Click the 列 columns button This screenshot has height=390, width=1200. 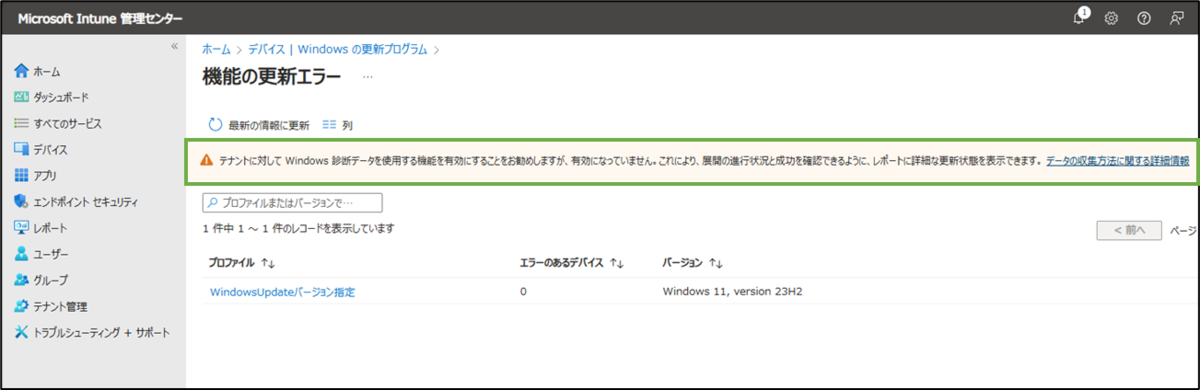[x=338, y=125]
